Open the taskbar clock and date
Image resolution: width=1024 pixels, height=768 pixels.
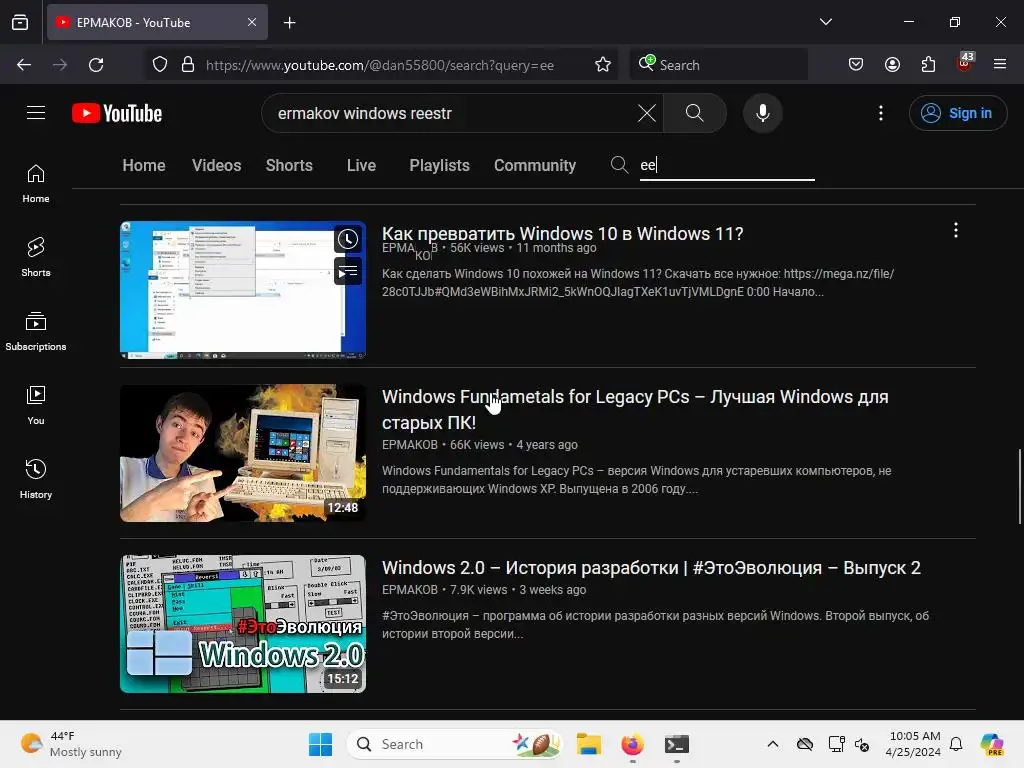tap(914, 744)
